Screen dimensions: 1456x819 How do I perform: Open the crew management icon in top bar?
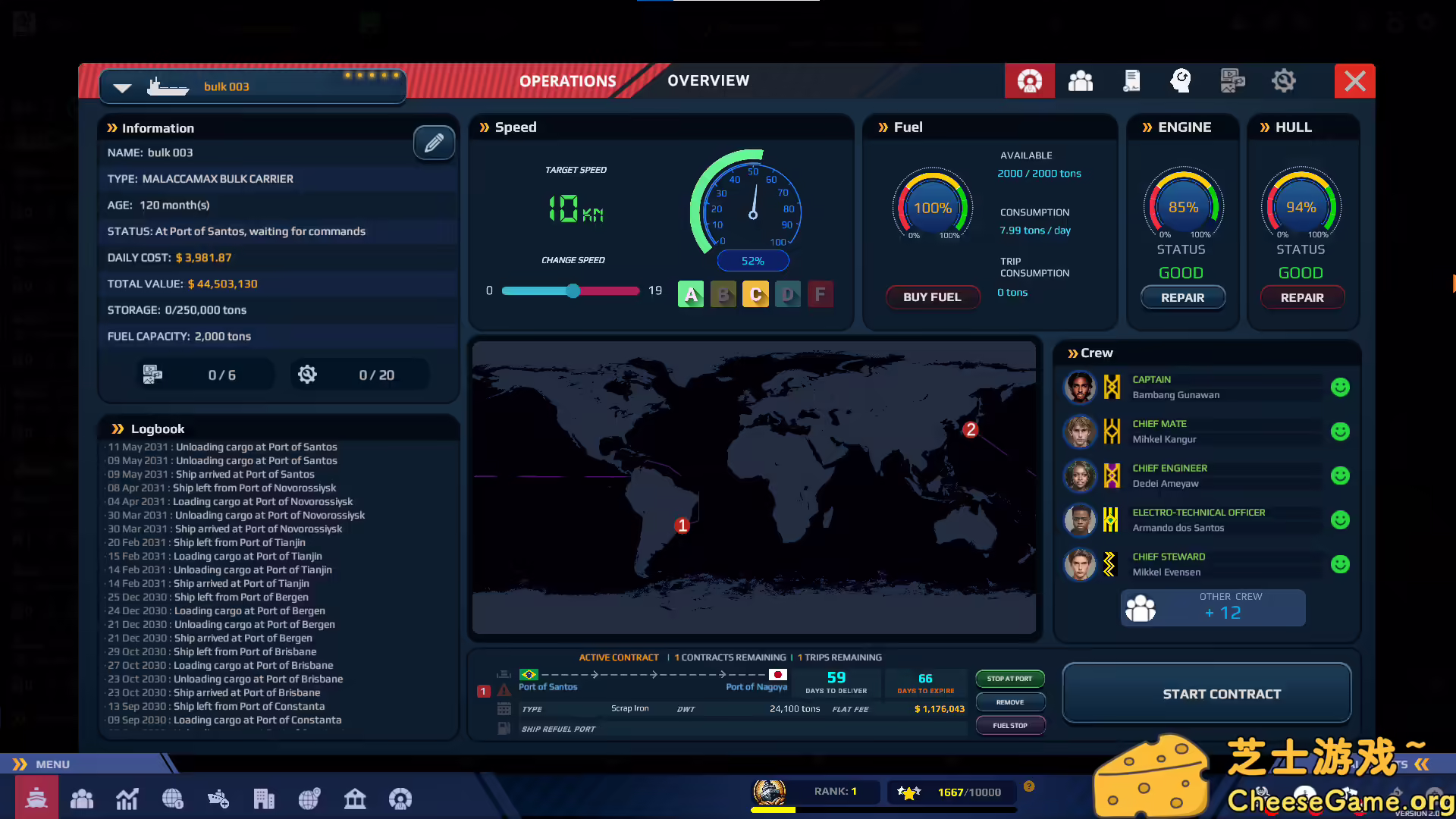[x=1080, y=80]
